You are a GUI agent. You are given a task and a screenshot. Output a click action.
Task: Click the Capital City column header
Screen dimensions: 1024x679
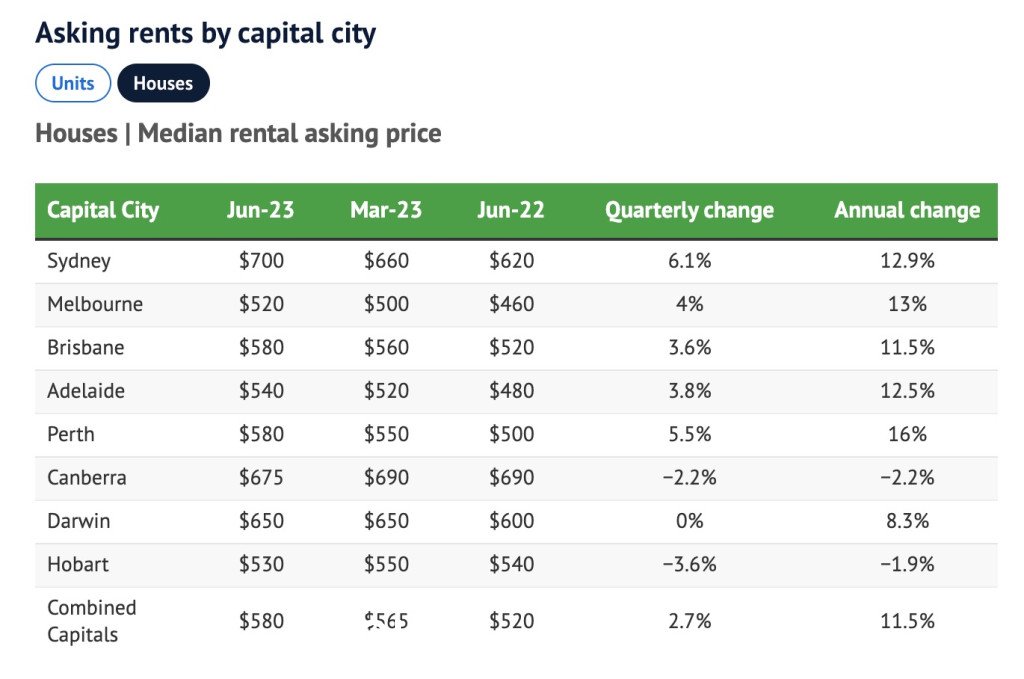tap(103, 210)
